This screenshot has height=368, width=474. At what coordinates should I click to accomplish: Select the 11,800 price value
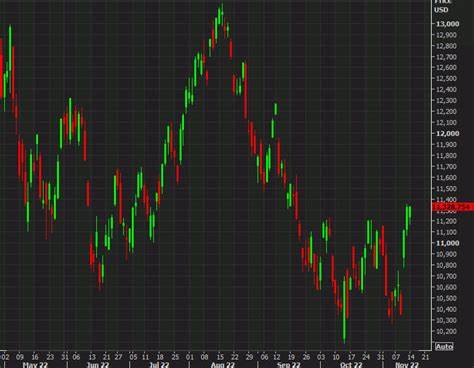point(446,156)
